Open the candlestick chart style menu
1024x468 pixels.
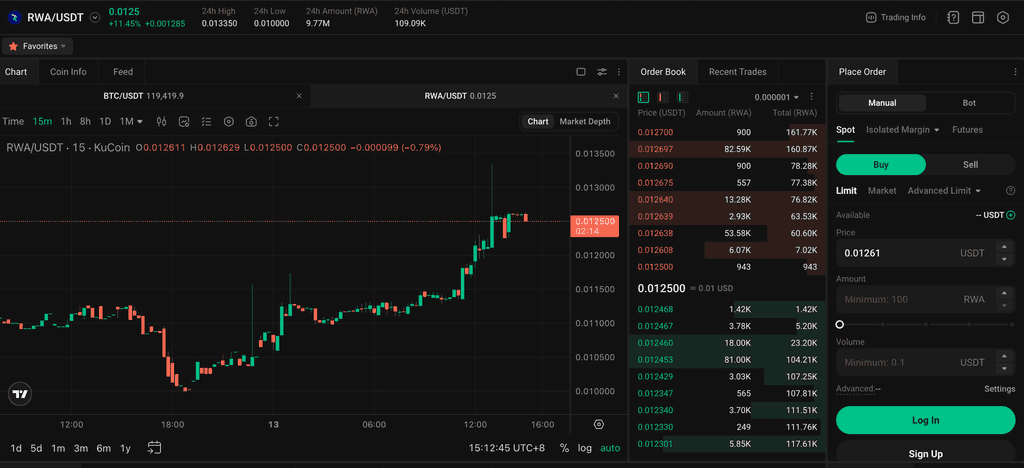click(x=162, y=121)
